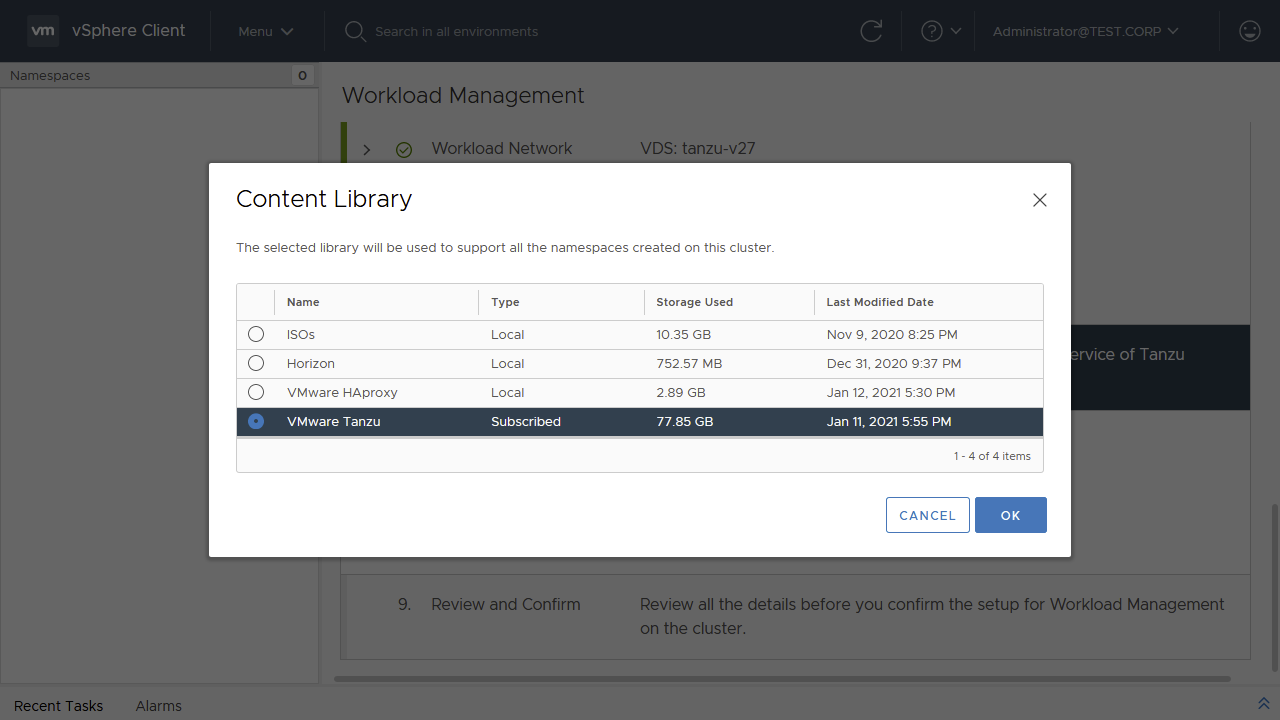
Task: Click the 2.89 GB storage cell
Action: (681, 392)
